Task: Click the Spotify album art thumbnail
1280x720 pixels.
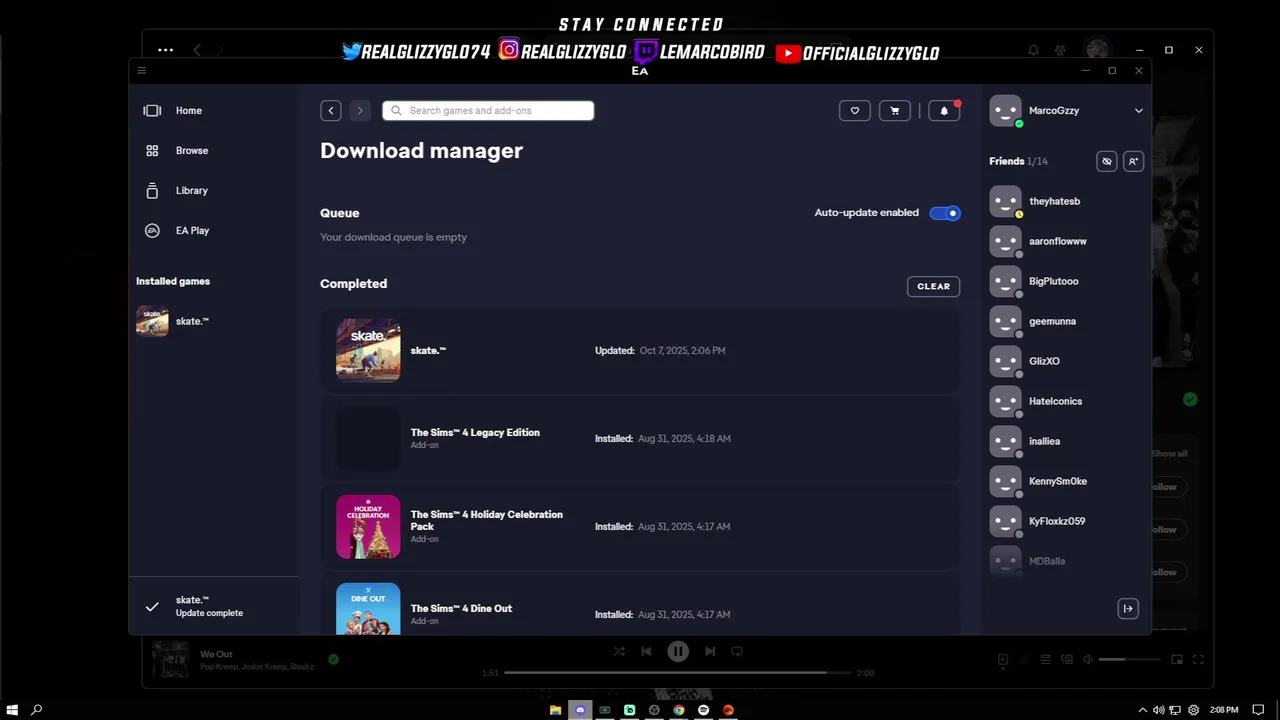Action: [170, 660]
